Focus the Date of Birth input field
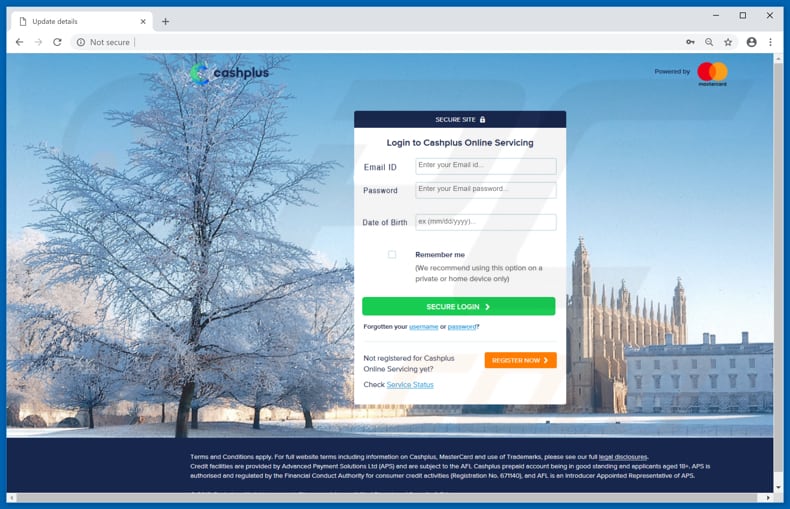The width and height of the screenshot is (790, 509). 486,222
